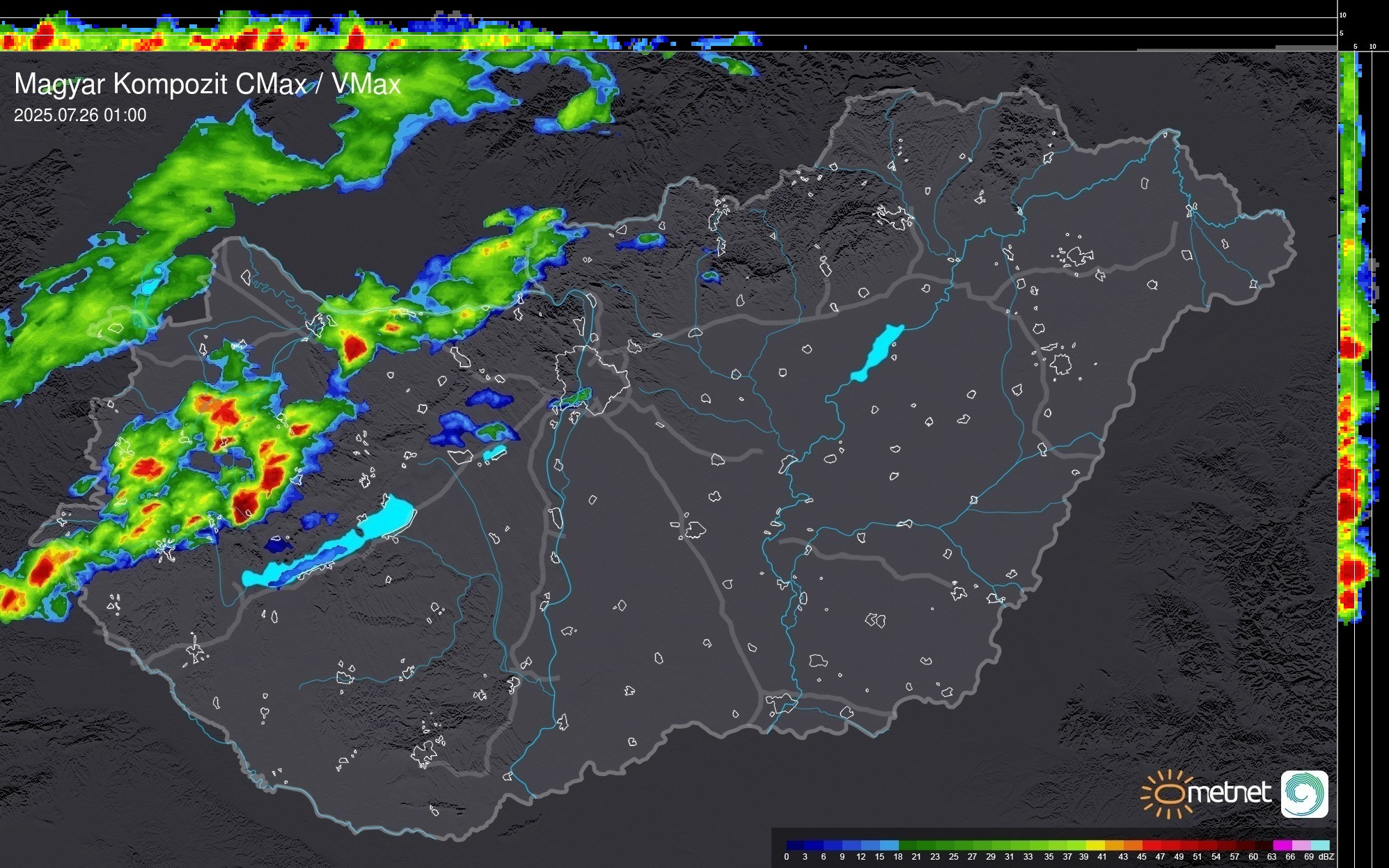Click the dBZ unit label on legend

click(1326, 857)
